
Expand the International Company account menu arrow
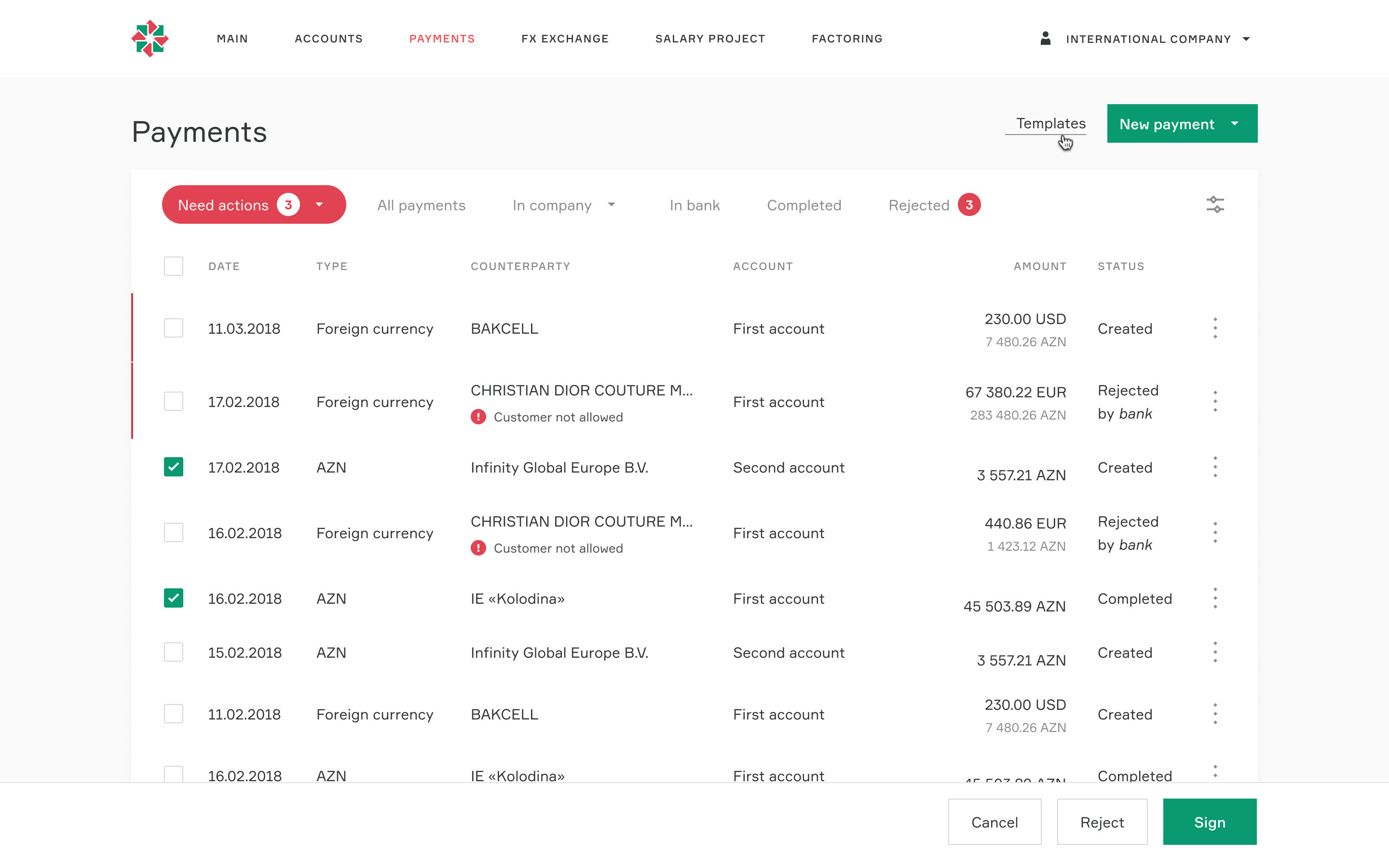click(x=1246, y=39)
